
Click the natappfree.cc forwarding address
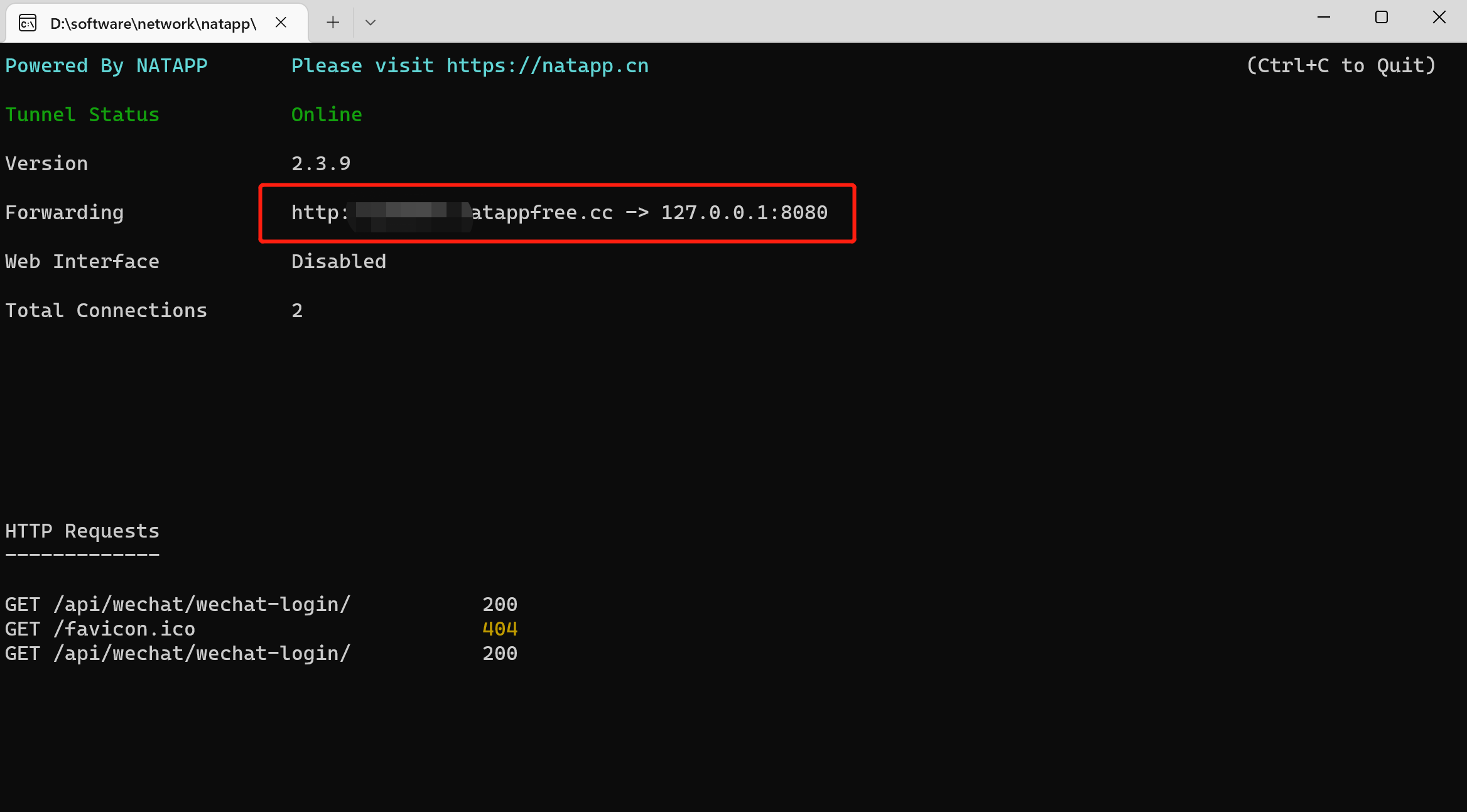click(452, 213)
